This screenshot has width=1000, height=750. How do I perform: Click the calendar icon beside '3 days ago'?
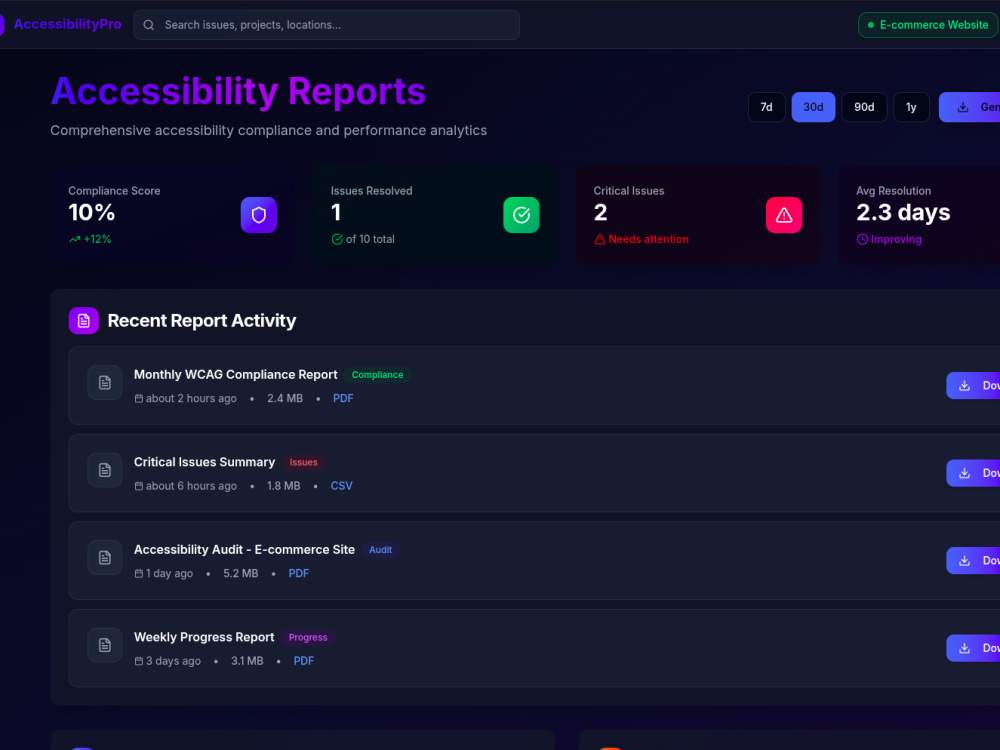tap(138, 661)
